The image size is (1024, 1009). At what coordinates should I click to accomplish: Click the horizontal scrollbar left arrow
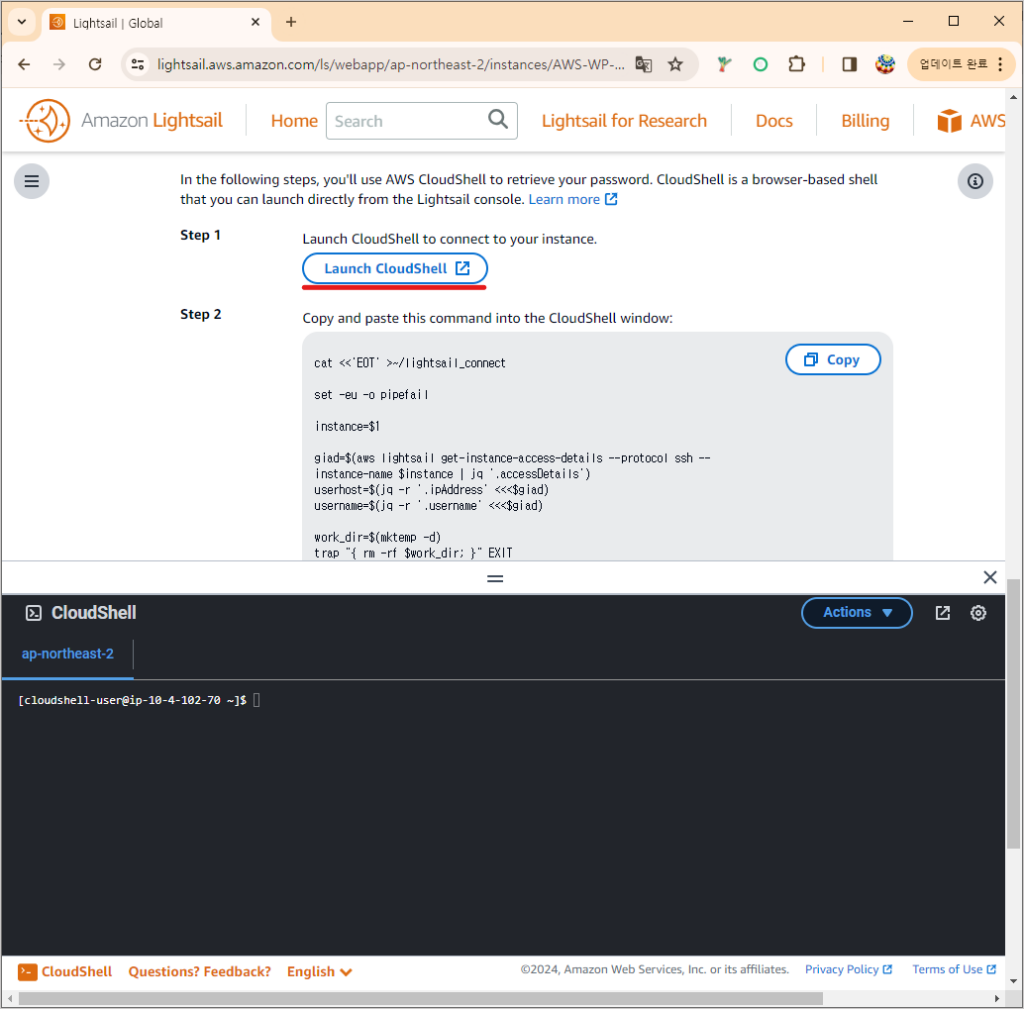(x=10, y=999)
